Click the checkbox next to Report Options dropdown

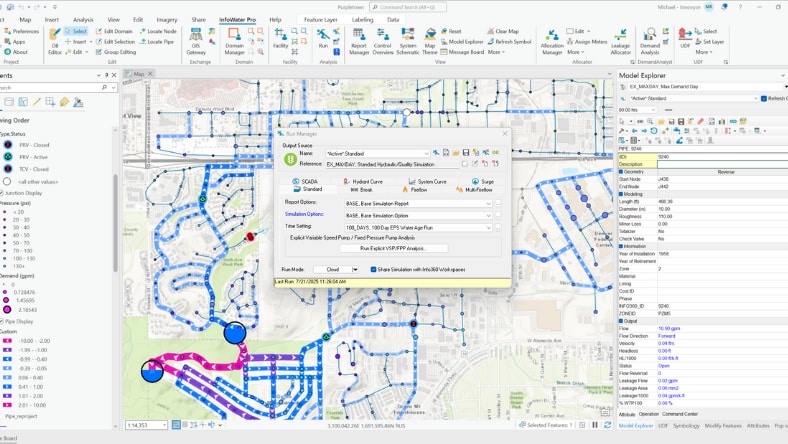498,203
